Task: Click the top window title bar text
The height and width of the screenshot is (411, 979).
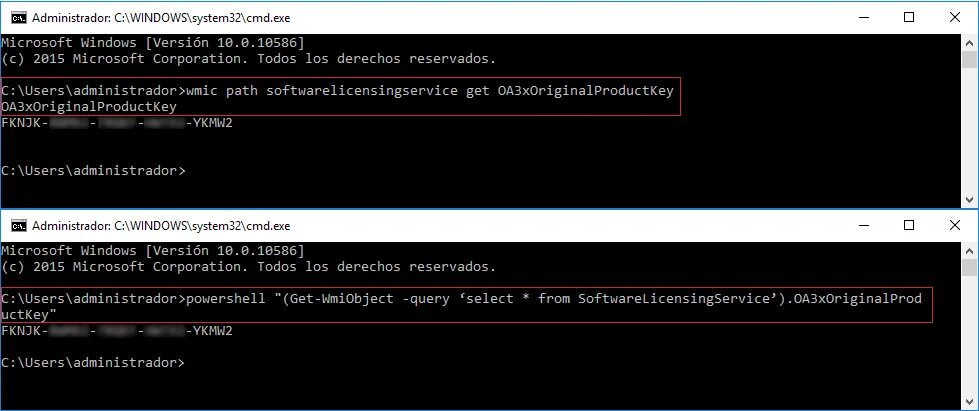Action: [x=161, y=18]
